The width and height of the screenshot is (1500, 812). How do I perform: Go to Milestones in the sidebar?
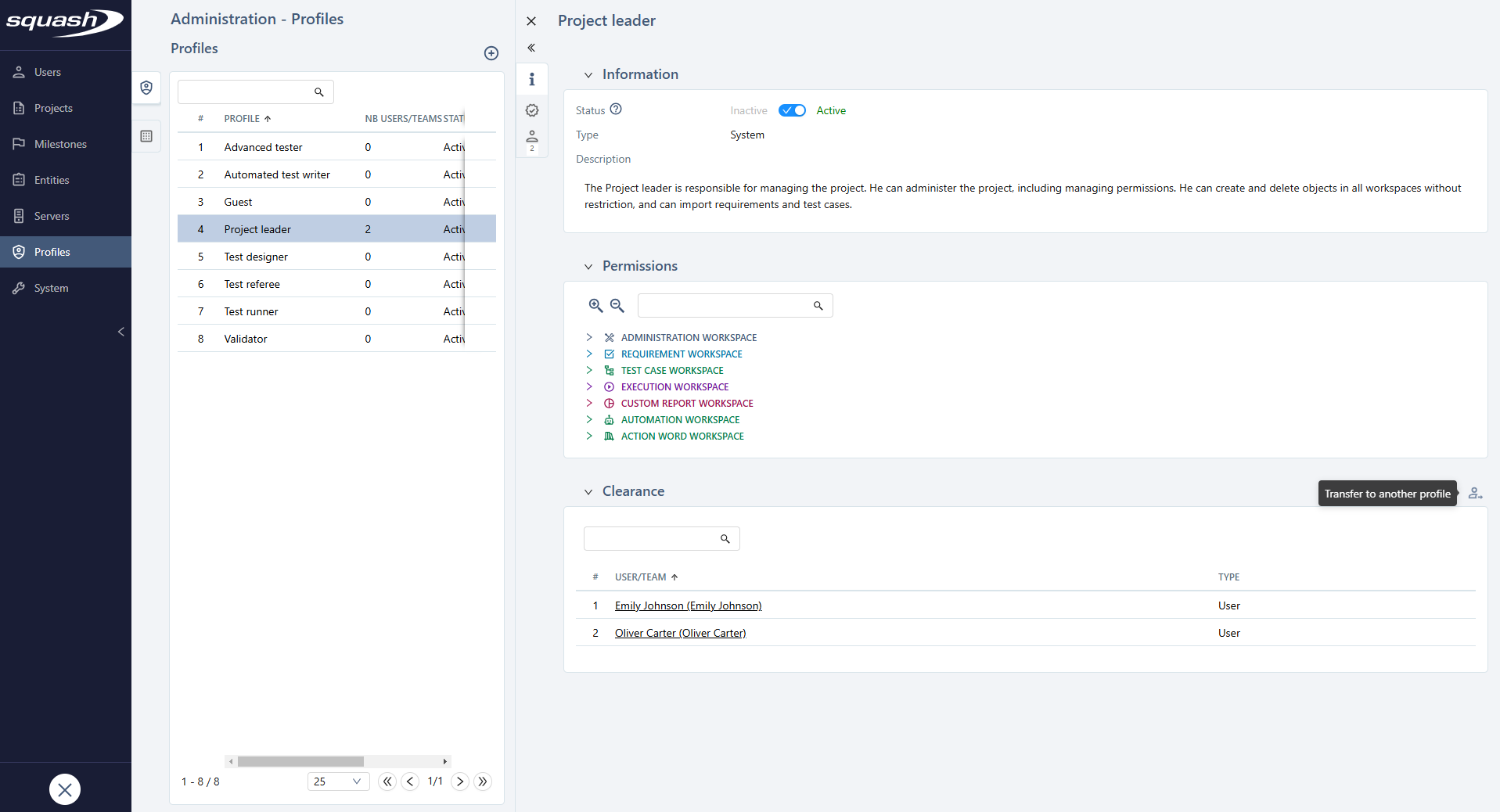[60, 144]
